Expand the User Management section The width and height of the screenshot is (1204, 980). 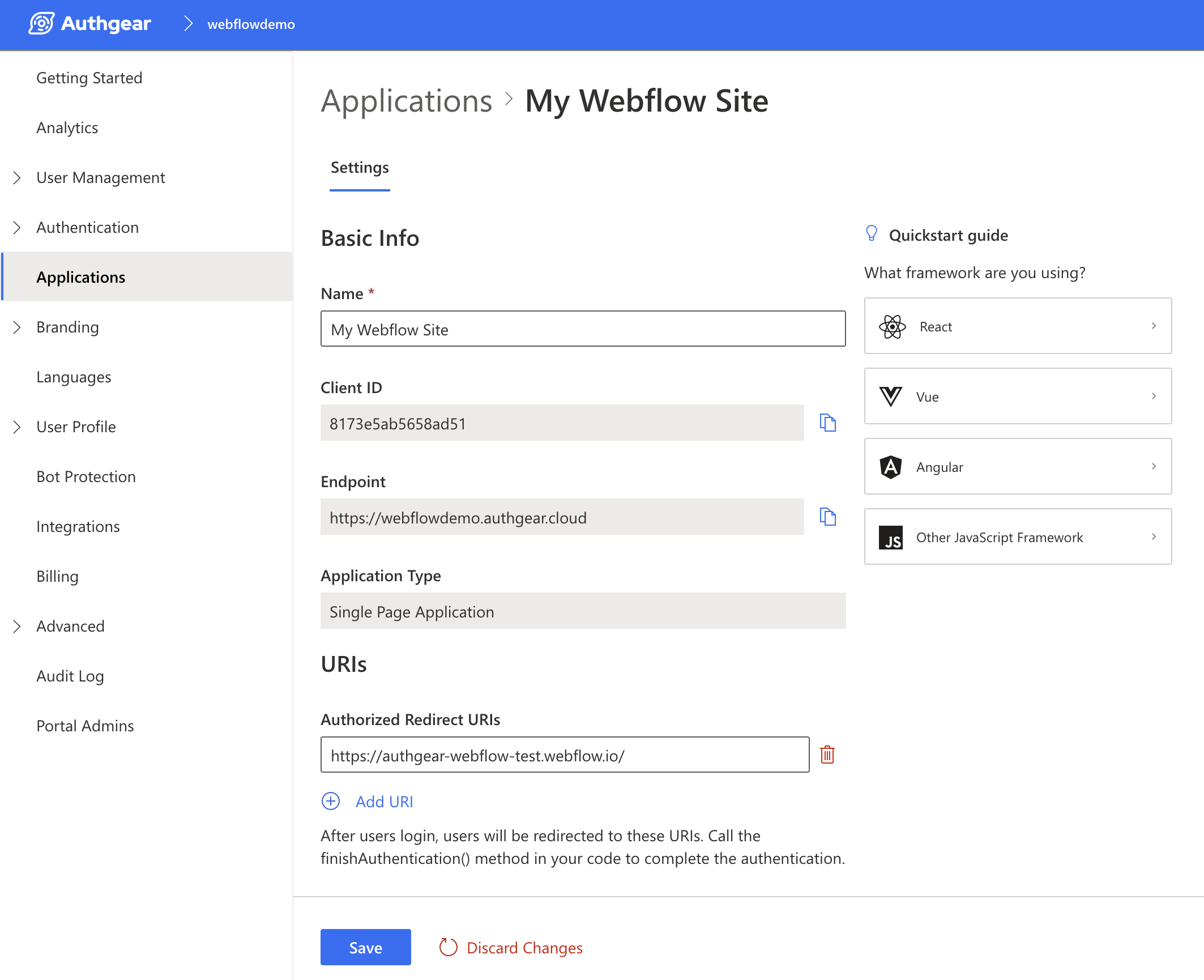click(x=17, y=178)
